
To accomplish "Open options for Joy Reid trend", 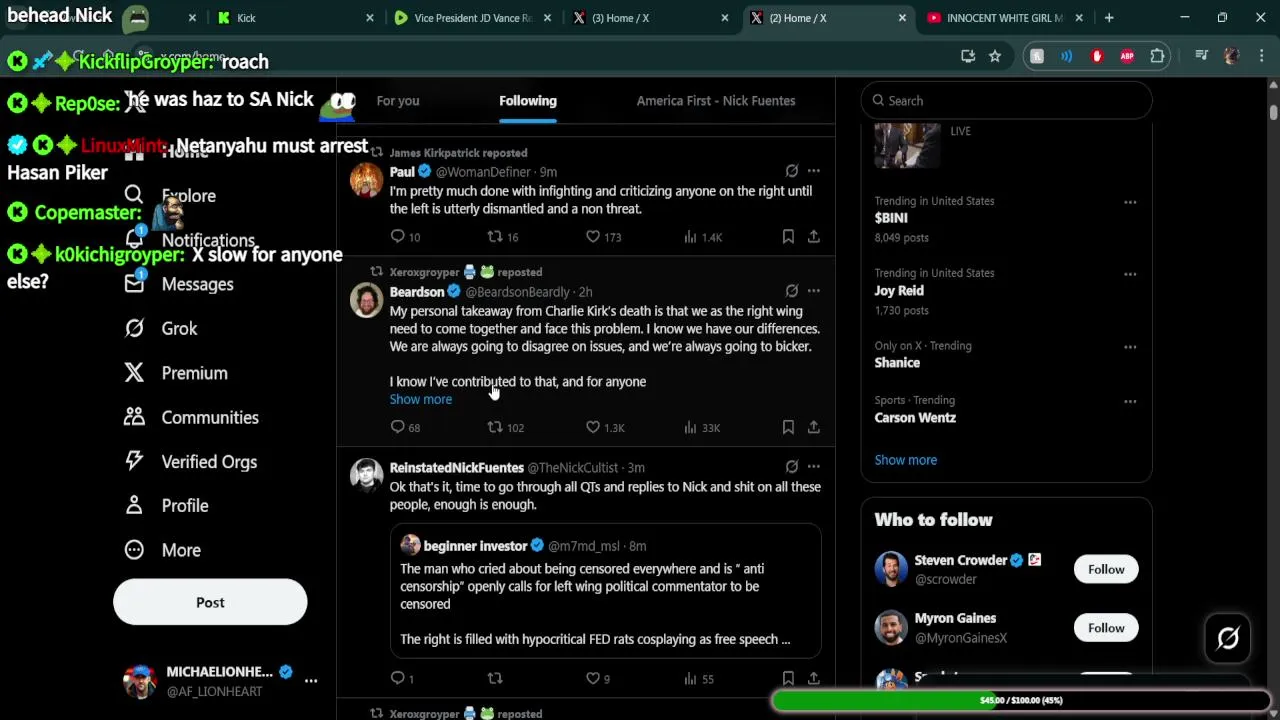I will tap(1130, 274).
